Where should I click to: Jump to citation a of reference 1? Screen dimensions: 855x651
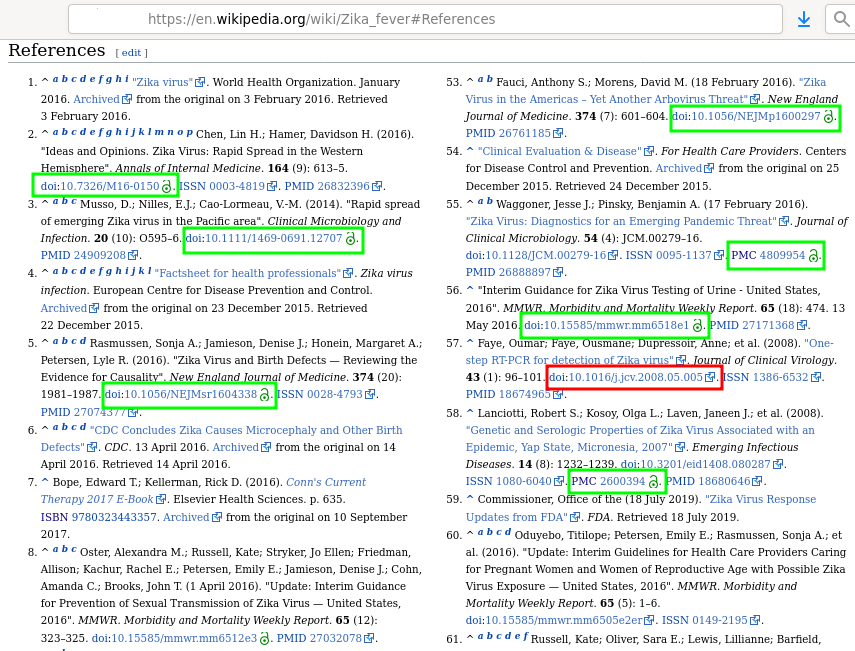point(55,79)
